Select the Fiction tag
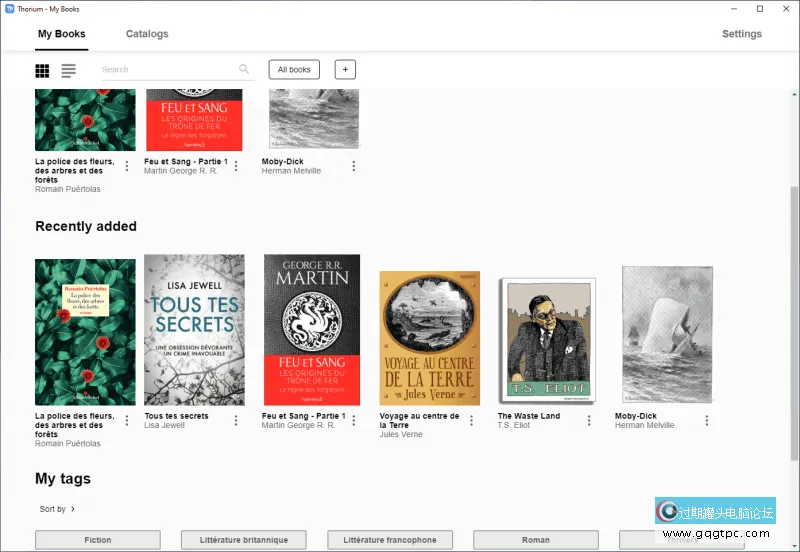Image resolution: width=800 pixels, height=552 pixels. 98,540
